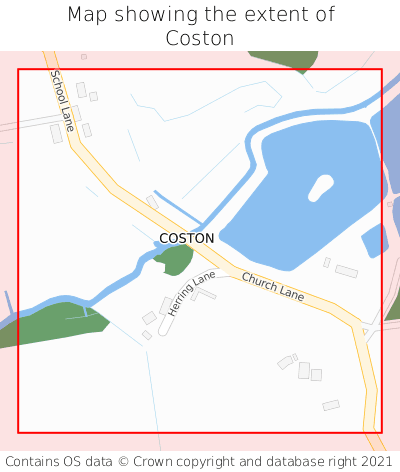Click the map title mentioning Coston
The height and width of the screenshot is (472, 400).
click(x=201, y=26)
